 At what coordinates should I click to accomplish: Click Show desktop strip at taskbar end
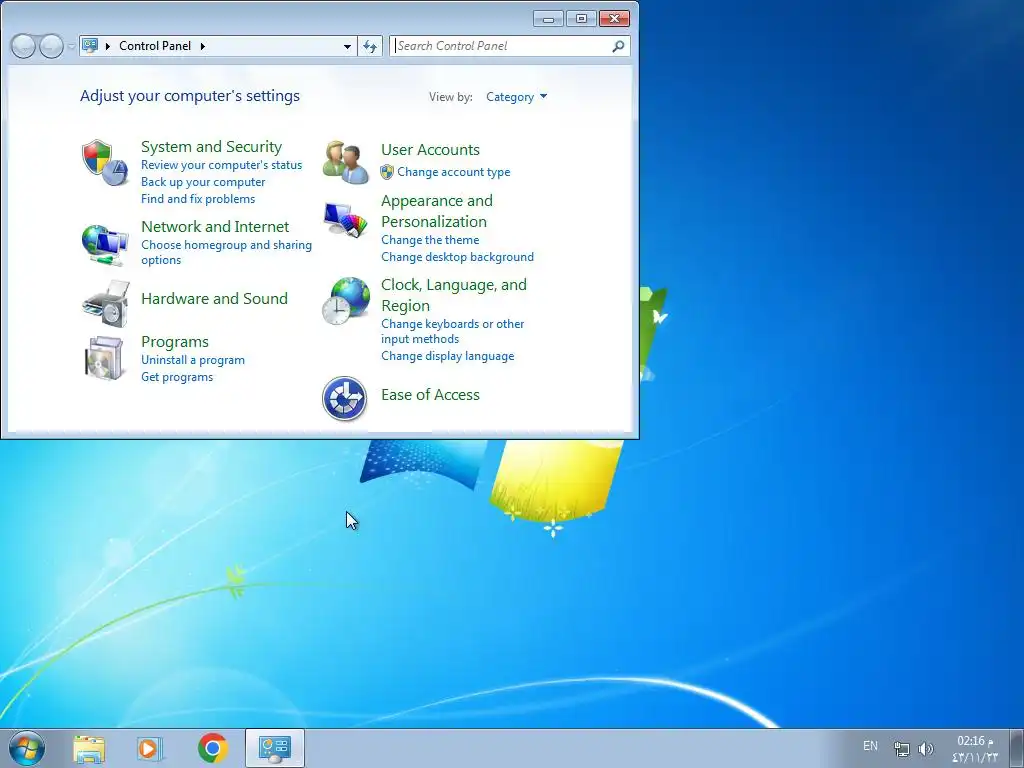(1017, 748)
